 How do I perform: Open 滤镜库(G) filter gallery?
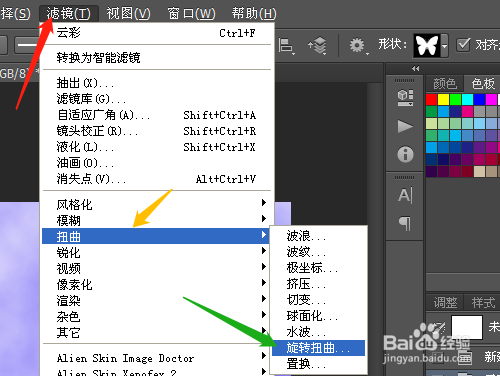pos(157,99)
